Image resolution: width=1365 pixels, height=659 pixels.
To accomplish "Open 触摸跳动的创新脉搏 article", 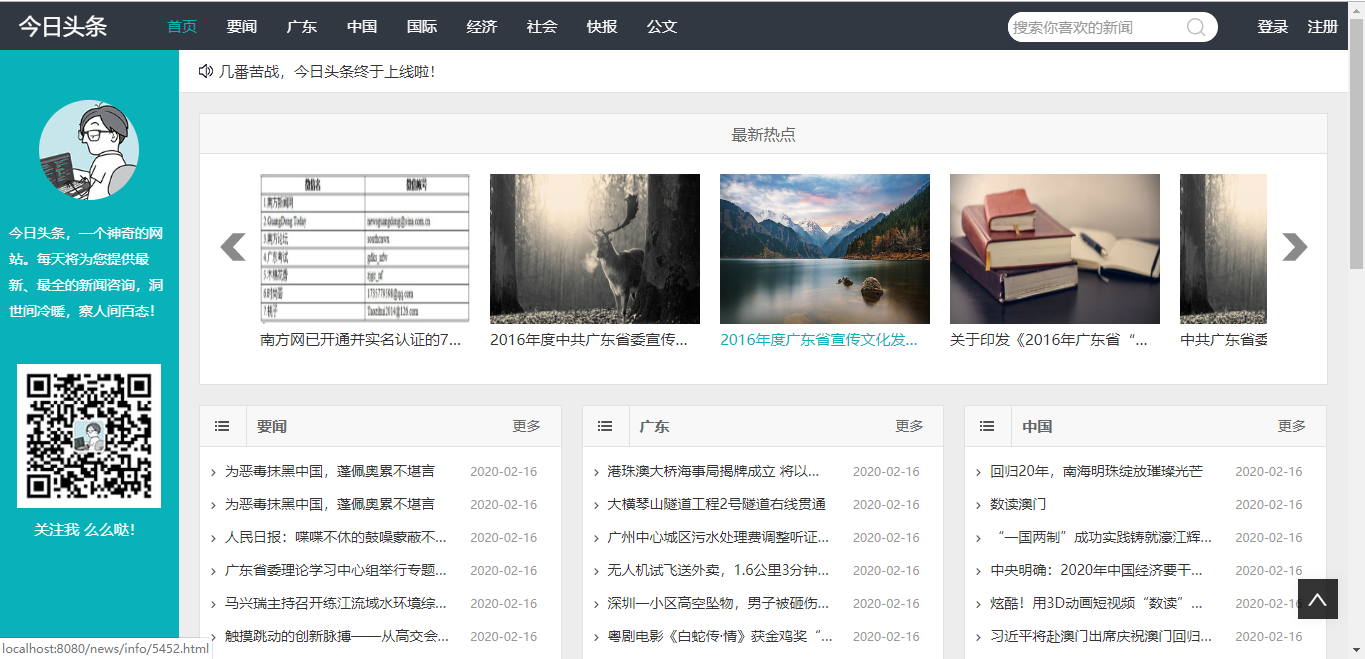I will [336, 637].
